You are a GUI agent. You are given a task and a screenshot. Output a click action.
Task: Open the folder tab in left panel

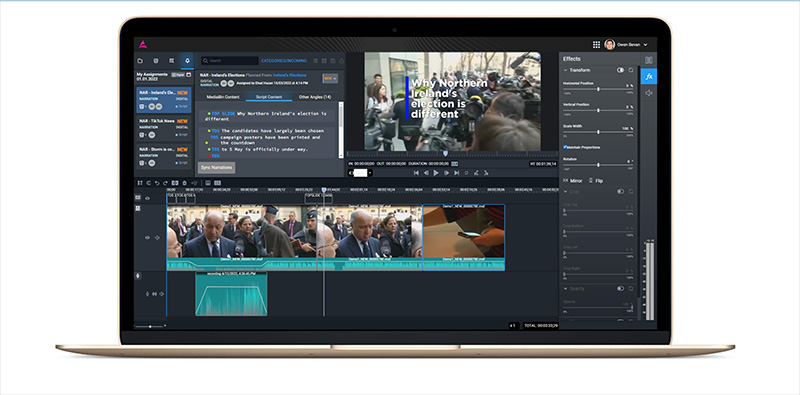[140, 60]
